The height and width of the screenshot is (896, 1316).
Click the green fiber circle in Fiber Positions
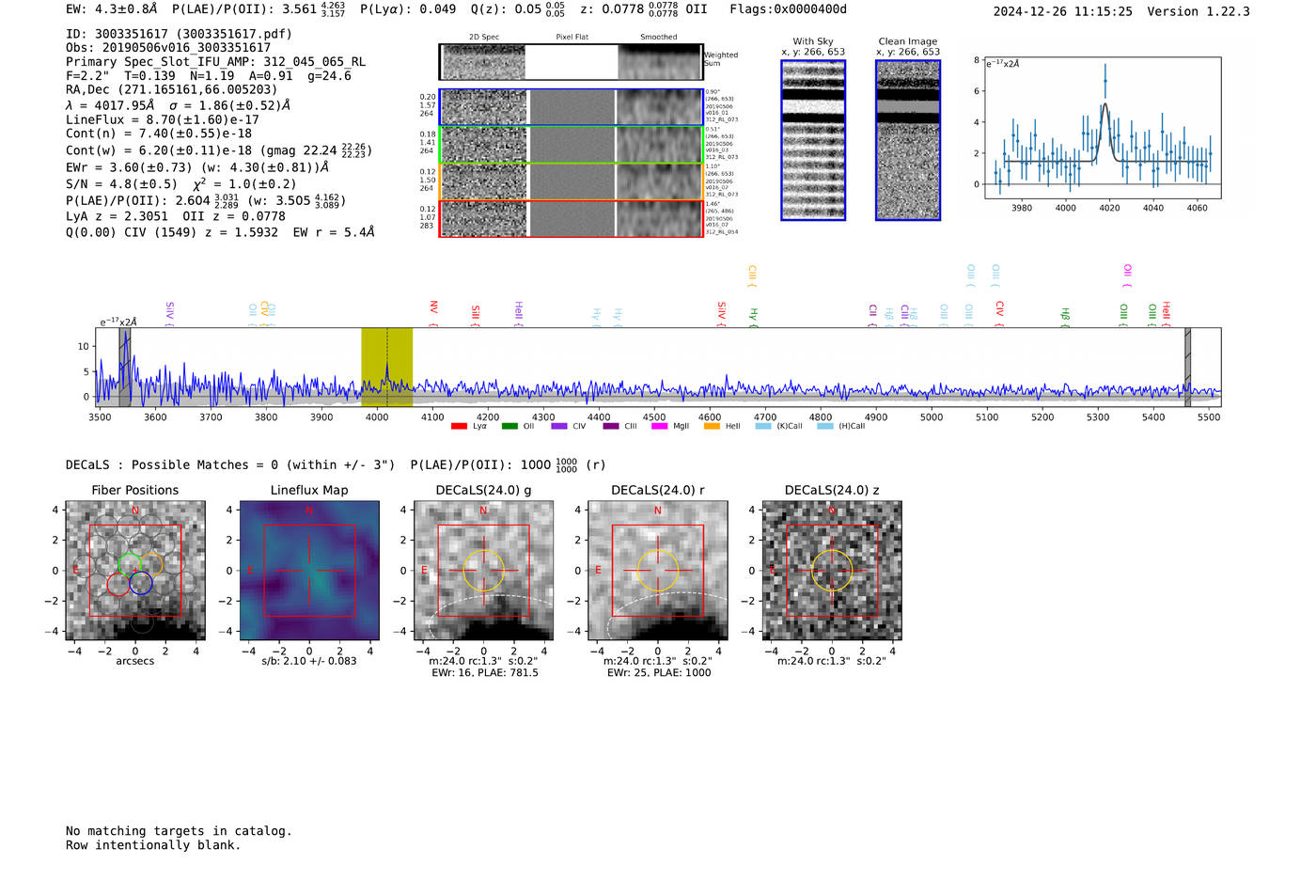click(x=130, y=564)
